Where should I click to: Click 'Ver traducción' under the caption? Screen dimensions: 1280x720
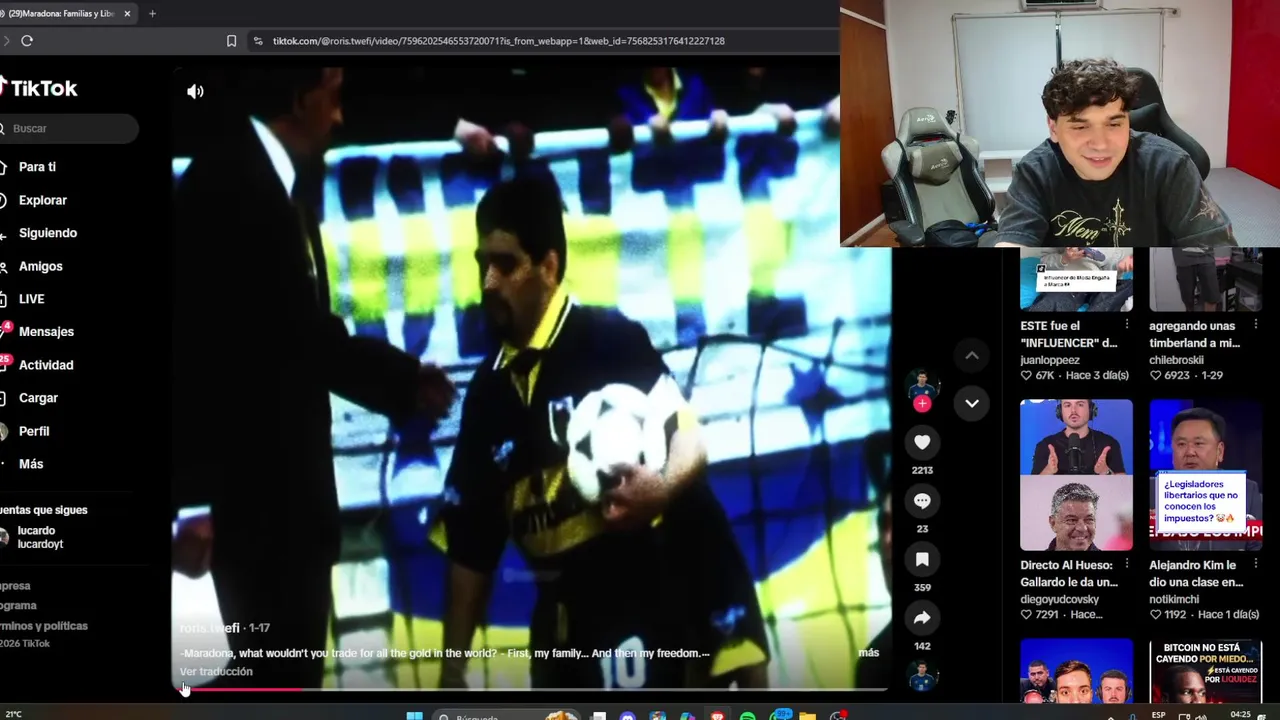[x=216, y=672]
